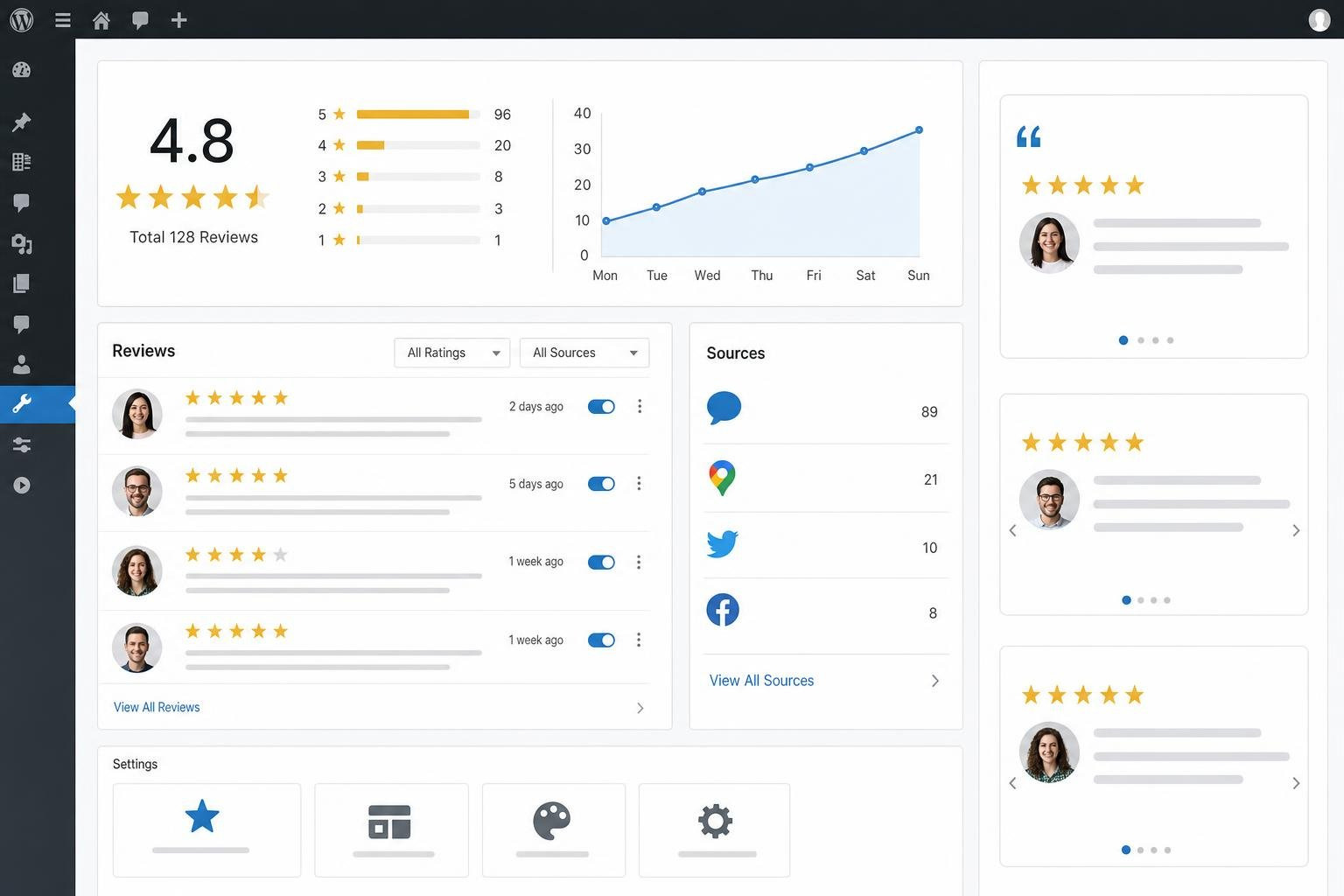Click the Sun data point on chart
The height and width of the screenshot is (896, 1344).
pos(919,130)
